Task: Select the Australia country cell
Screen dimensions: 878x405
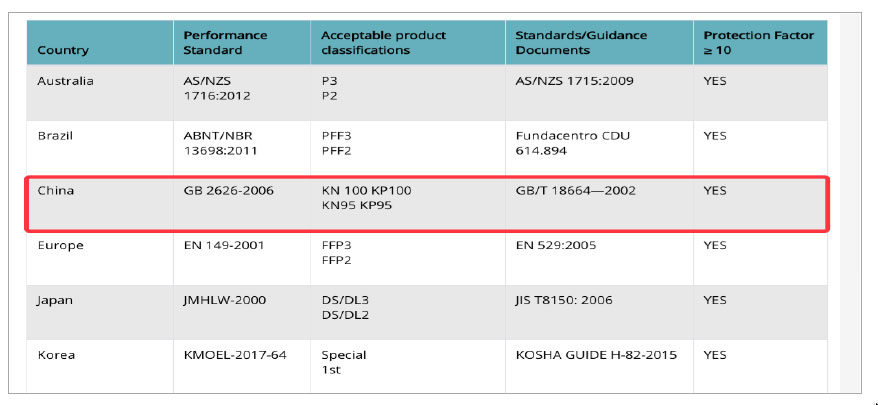Action: coord(65,81)
